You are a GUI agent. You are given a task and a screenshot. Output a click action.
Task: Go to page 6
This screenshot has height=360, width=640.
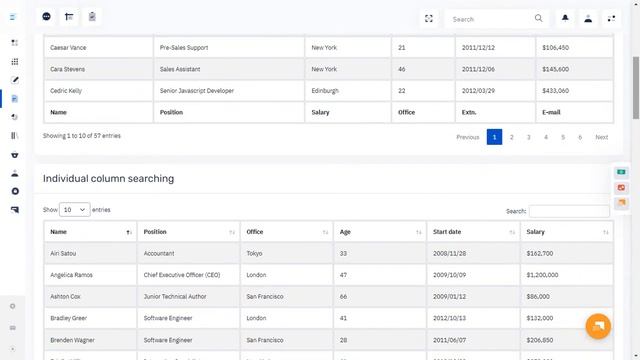580,137
